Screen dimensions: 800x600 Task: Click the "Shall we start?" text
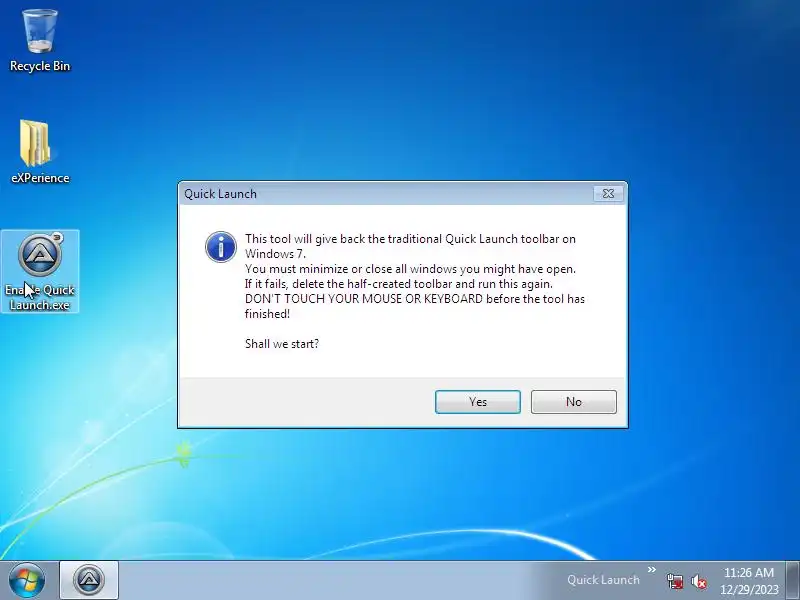[x=282, y=344]
